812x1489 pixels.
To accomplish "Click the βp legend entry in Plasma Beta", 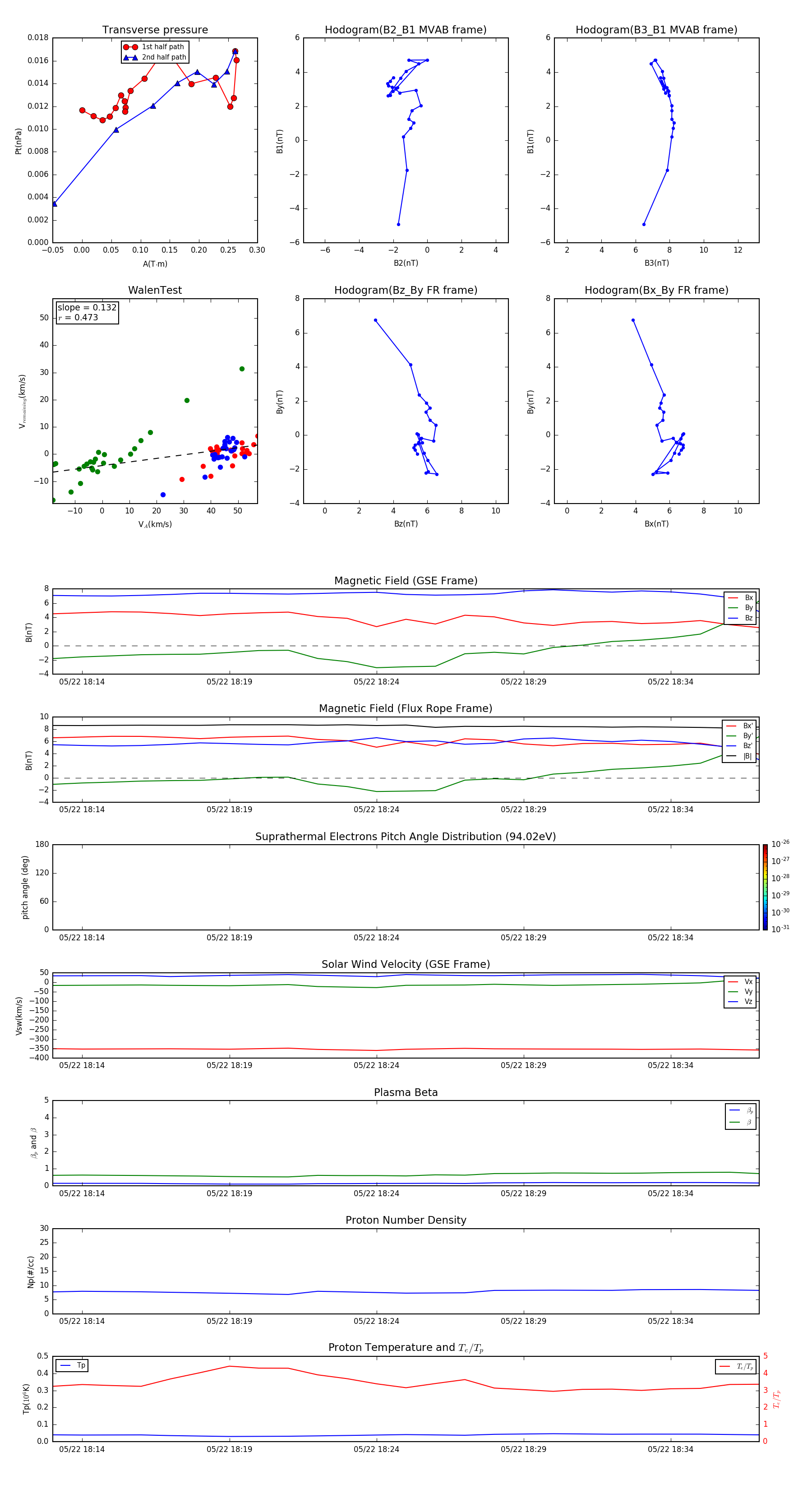I will [x=741, y=1110].
